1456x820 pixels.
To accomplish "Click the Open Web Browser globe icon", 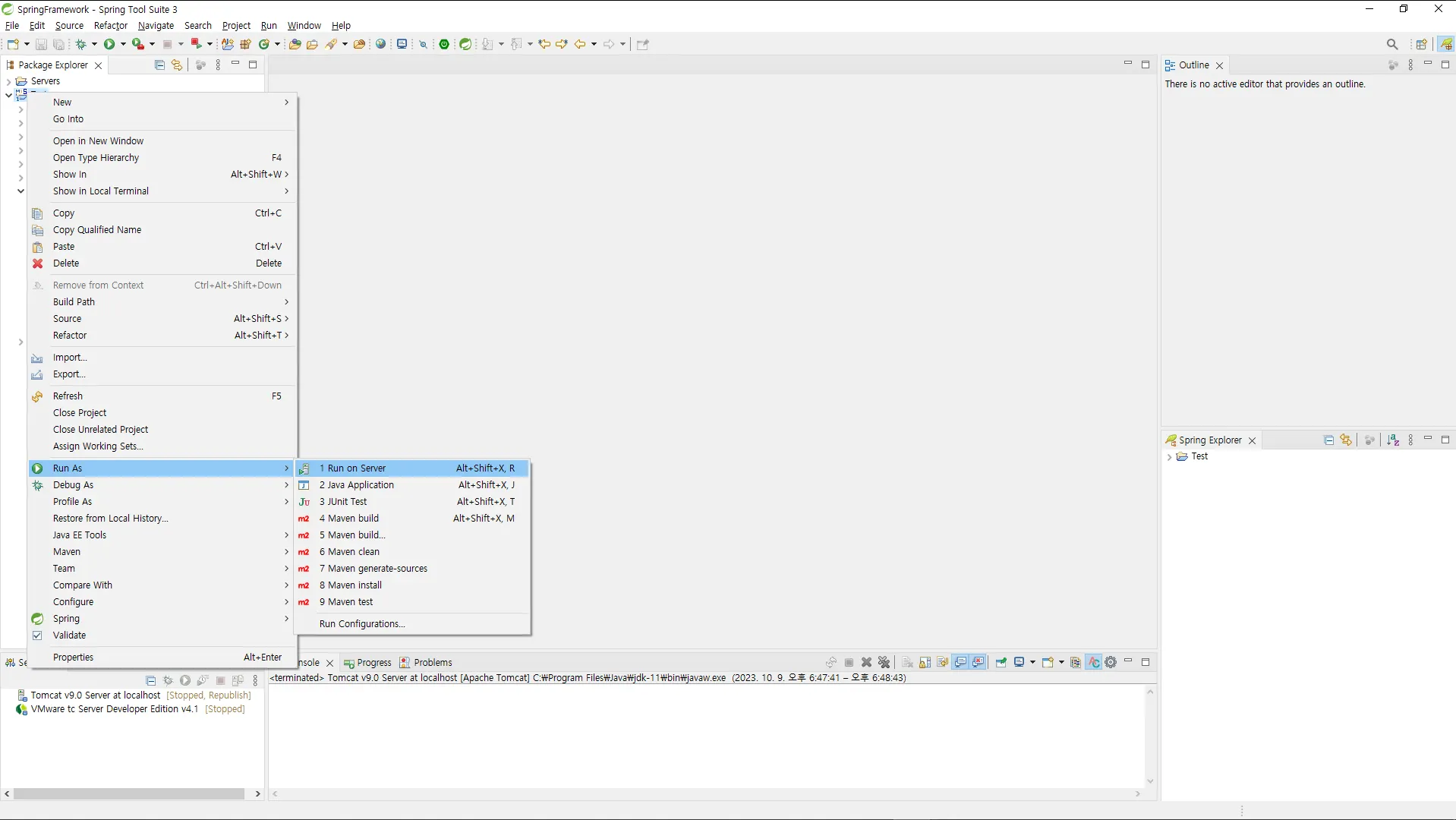I will tap(381, 44).
